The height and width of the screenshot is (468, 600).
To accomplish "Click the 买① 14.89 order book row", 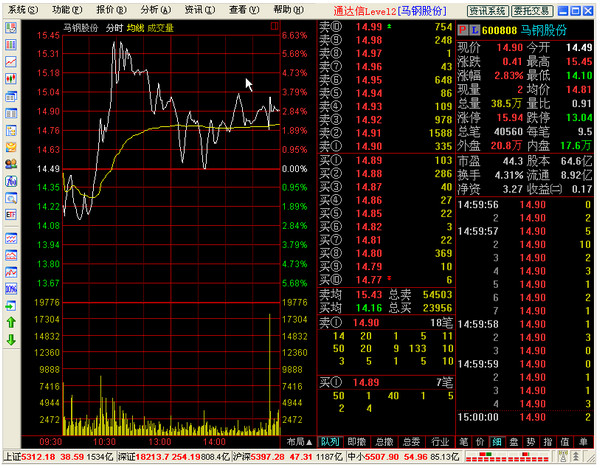I will tap(386, 160).
